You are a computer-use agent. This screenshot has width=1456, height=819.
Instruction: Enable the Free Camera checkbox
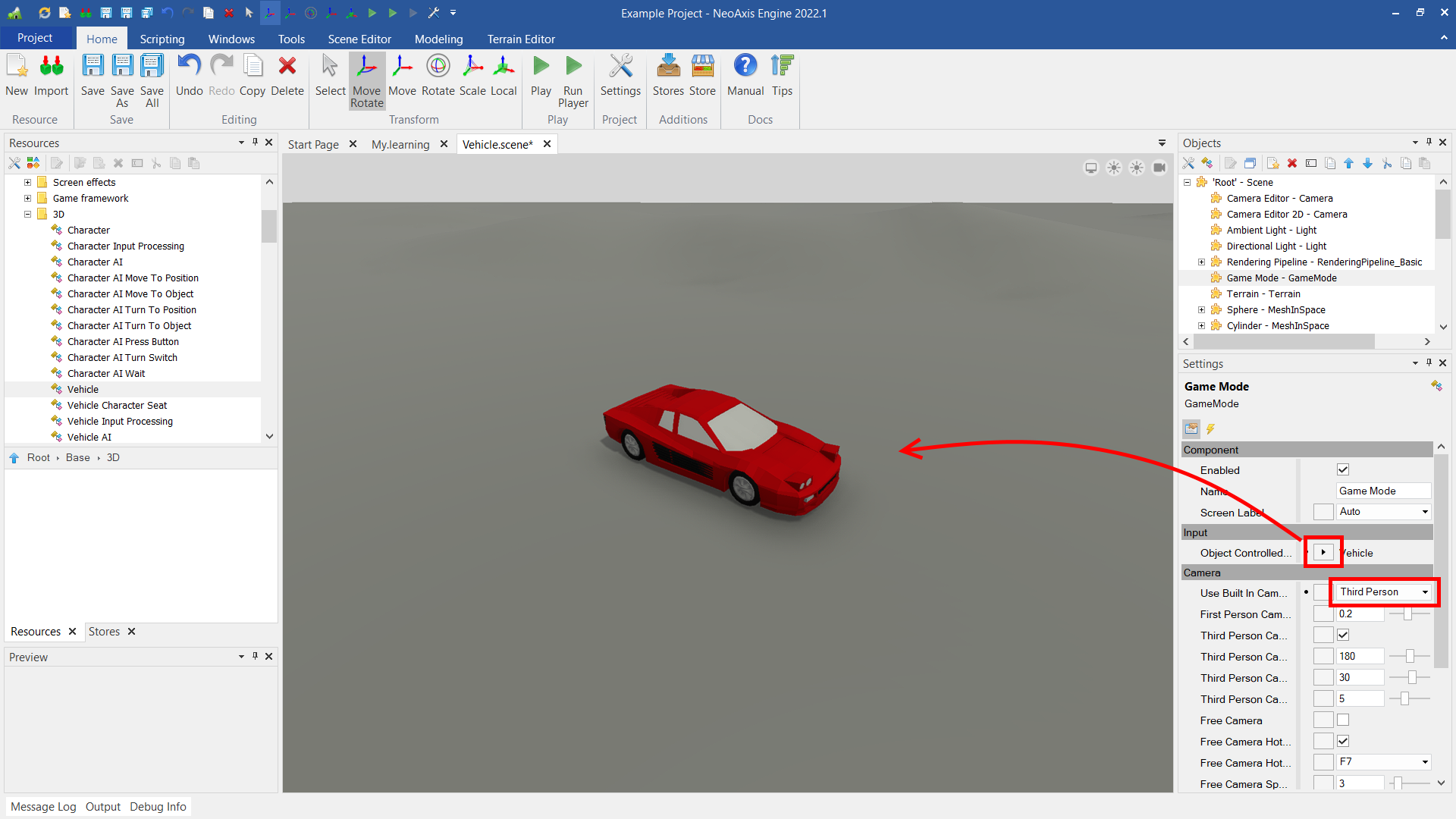point(1343,720)
